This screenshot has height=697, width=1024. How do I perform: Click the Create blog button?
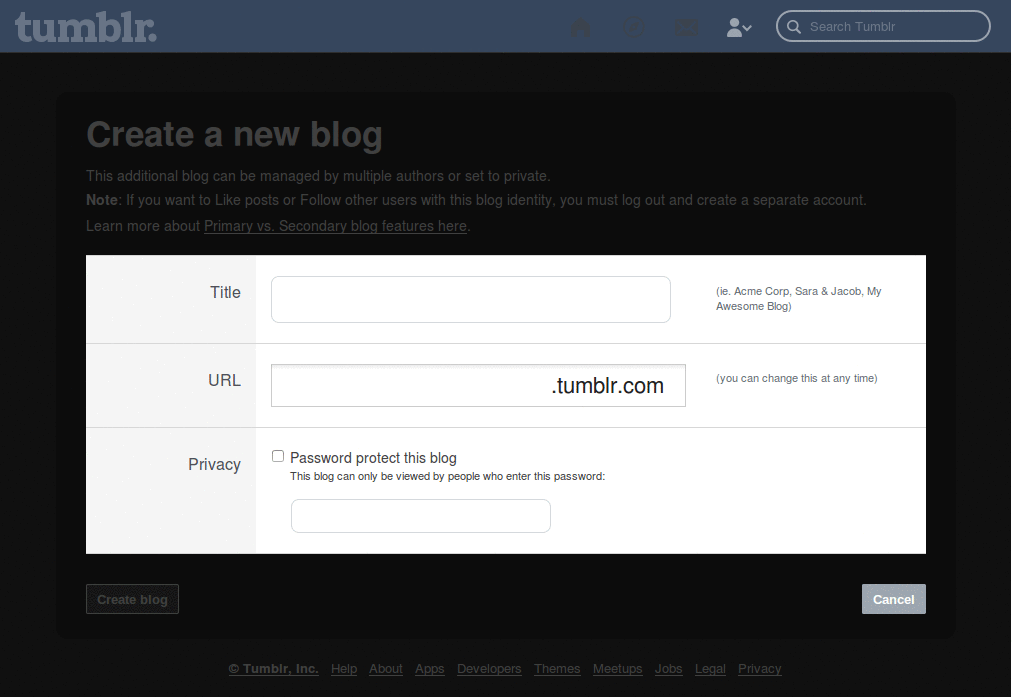click(132, 599)
